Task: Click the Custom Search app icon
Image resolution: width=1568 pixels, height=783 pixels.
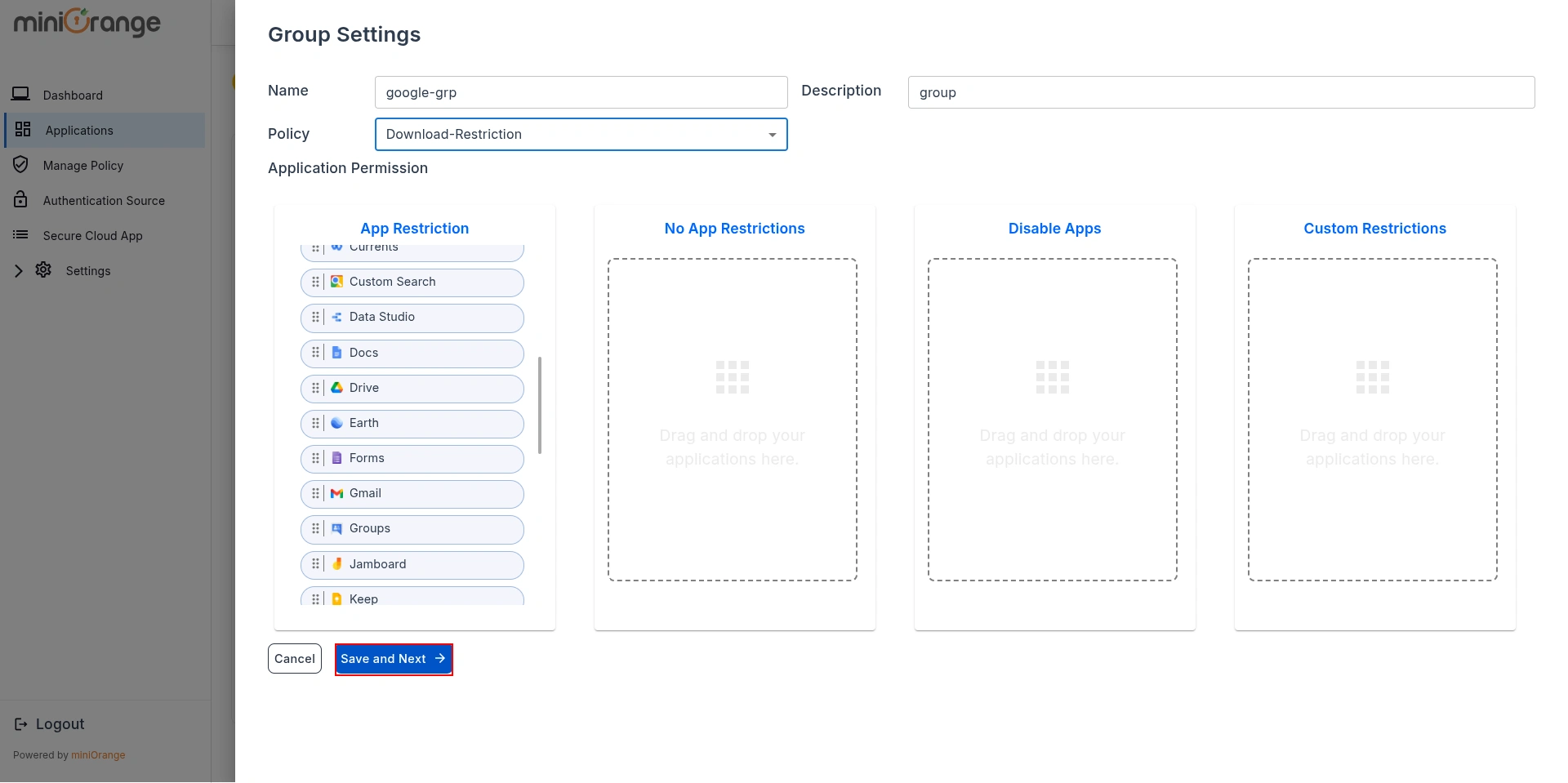Action: [336, 282]
